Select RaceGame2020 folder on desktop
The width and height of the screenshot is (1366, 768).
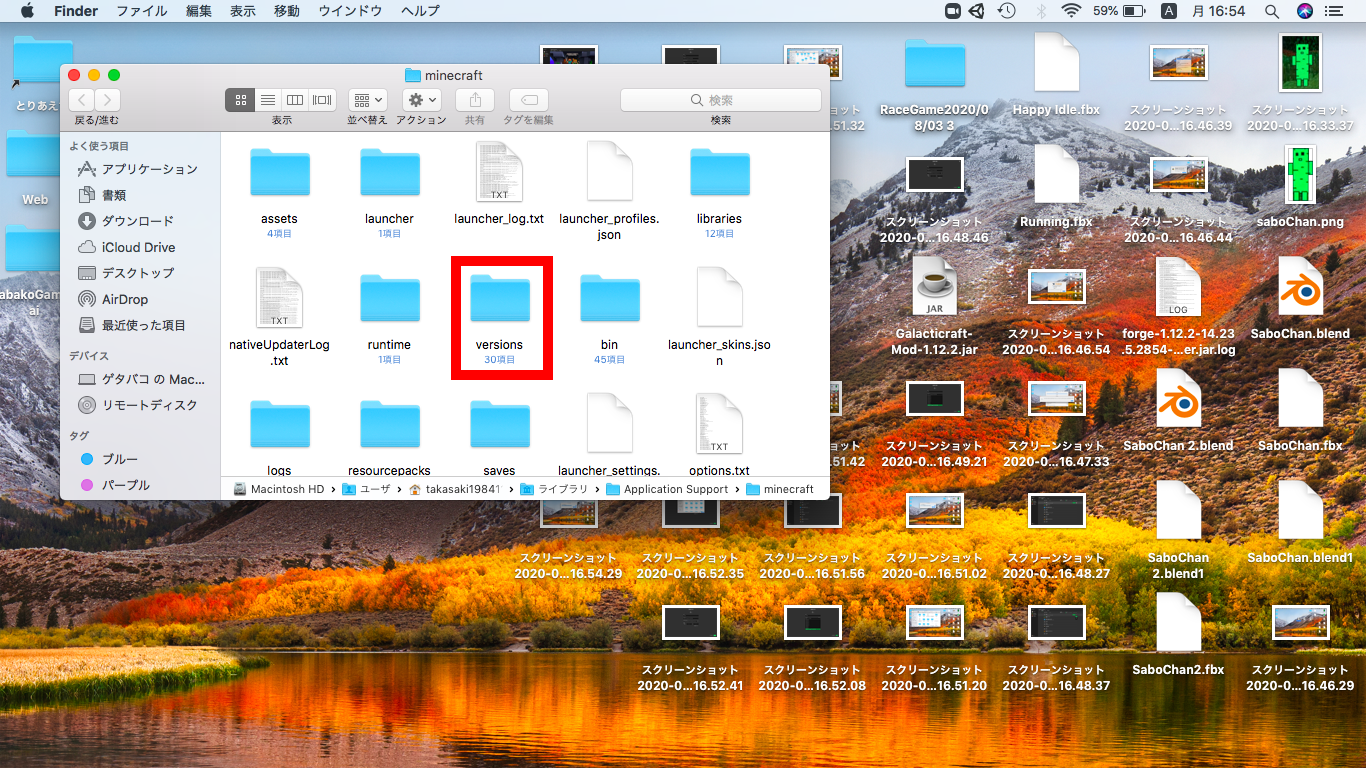click(x=935, y=63)
